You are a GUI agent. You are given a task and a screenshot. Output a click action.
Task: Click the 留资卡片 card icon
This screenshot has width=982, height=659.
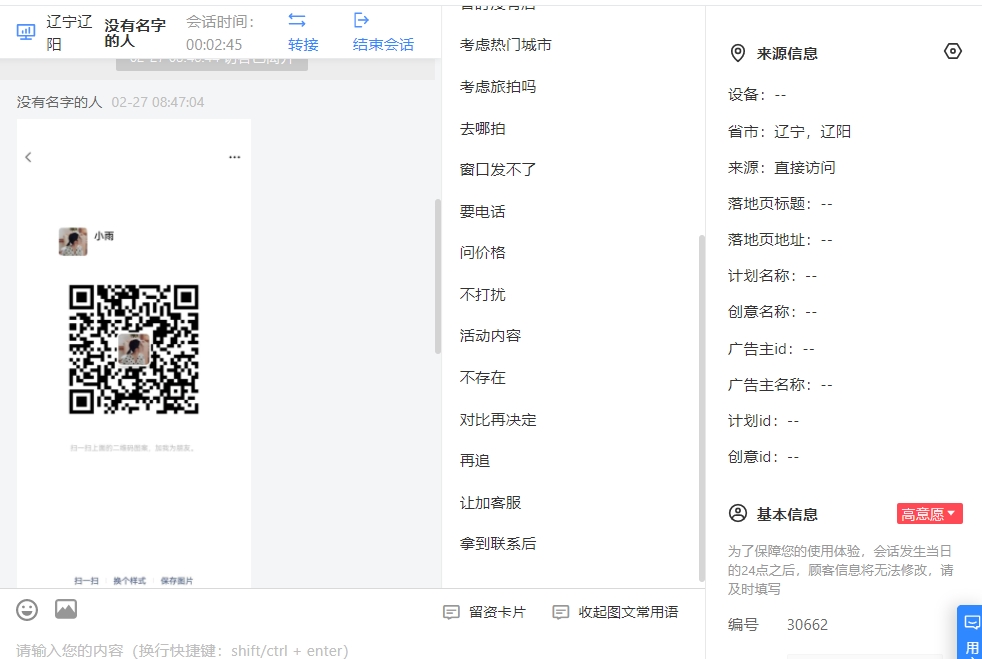pos(451,612)
